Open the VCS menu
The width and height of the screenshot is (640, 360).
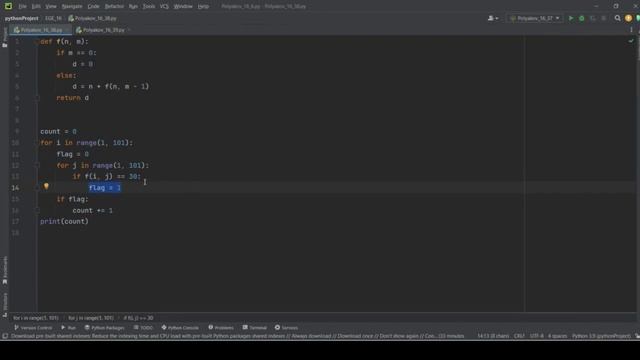164,6
